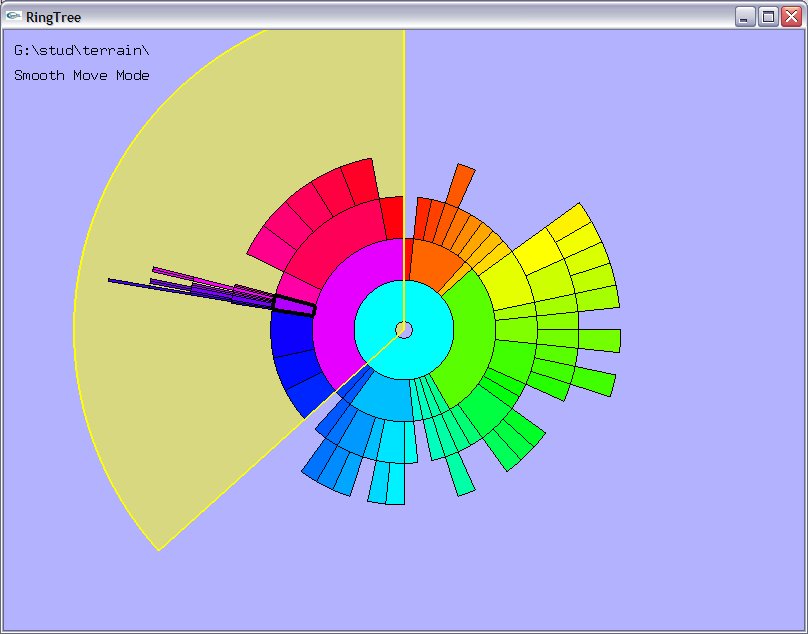Image resolution: width=808 pixels, height=634 pixels.
Task: Open the RingTree title bar icon menu
Action: 13,16
